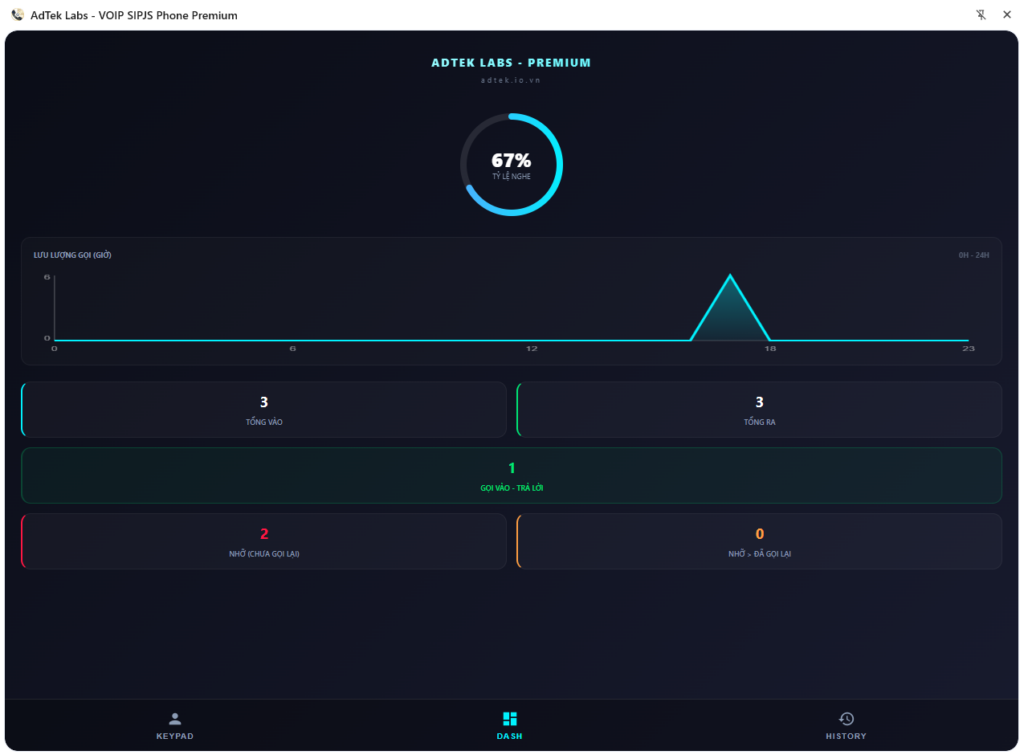Select the HISTORY tab label
This screenshot has width=1024, height=755.
(x=846, y=736)
